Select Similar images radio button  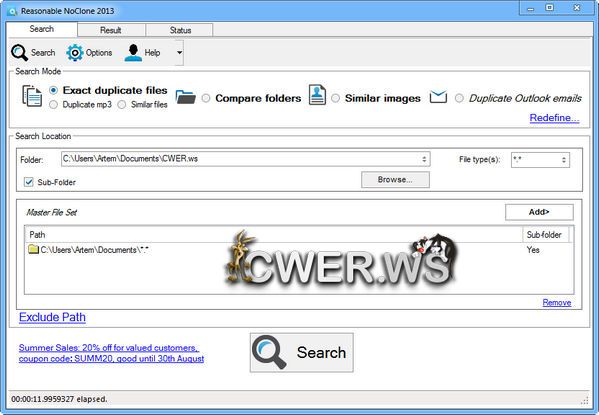pos(335,98)
